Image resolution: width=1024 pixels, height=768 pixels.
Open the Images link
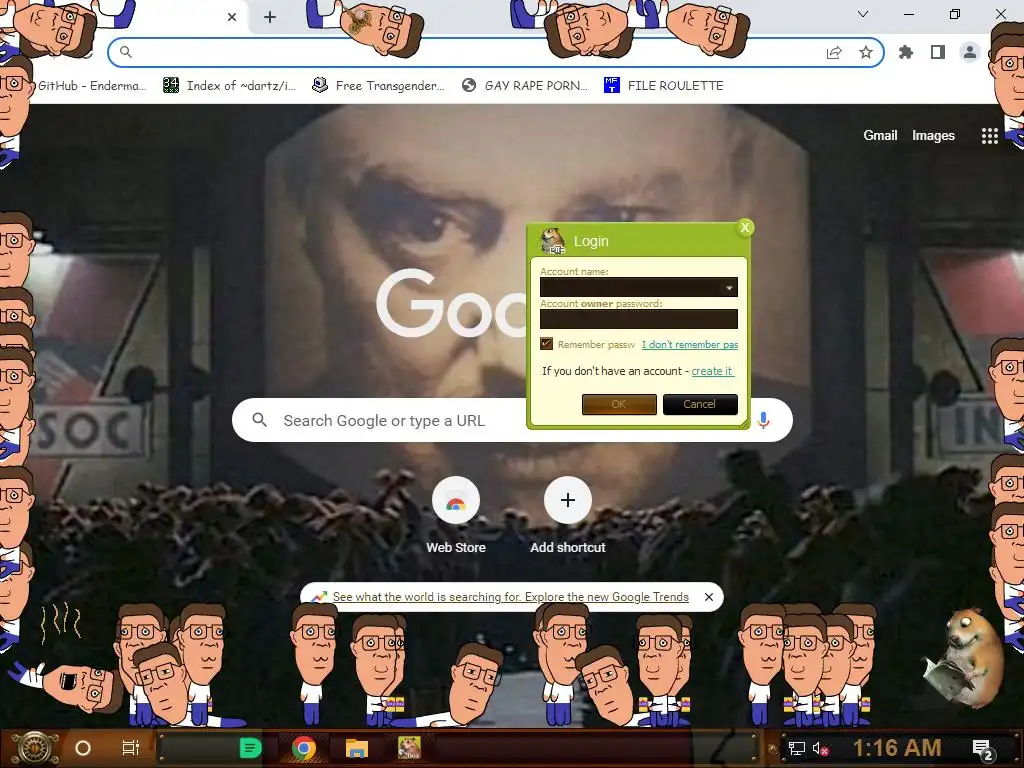[933, 135]
